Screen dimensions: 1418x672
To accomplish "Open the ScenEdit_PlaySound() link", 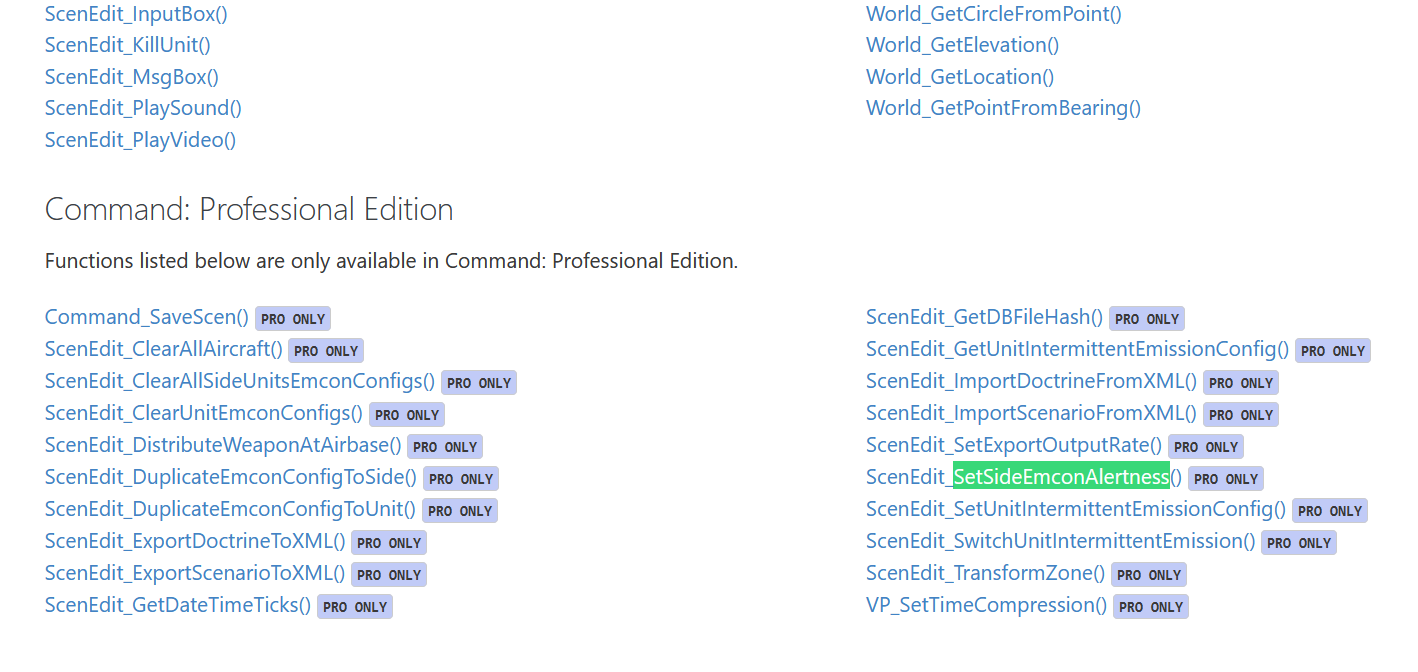I will click(143, 108).
